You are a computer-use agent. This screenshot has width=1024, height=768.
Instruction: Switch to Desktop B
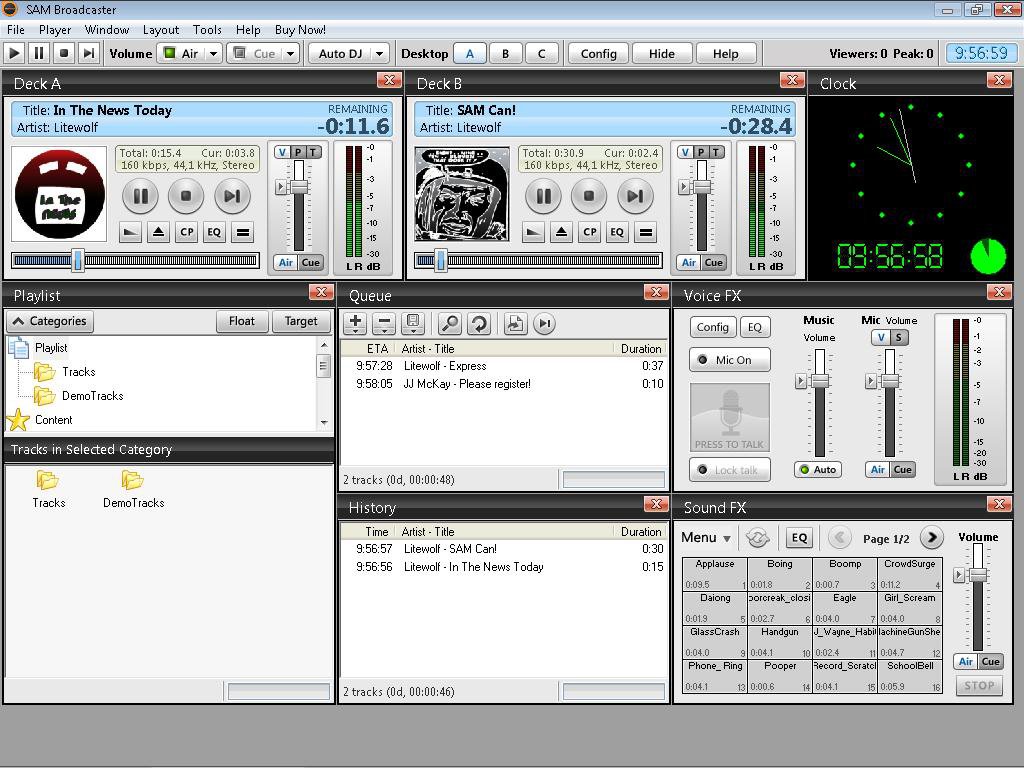click(x=505, y=54)
